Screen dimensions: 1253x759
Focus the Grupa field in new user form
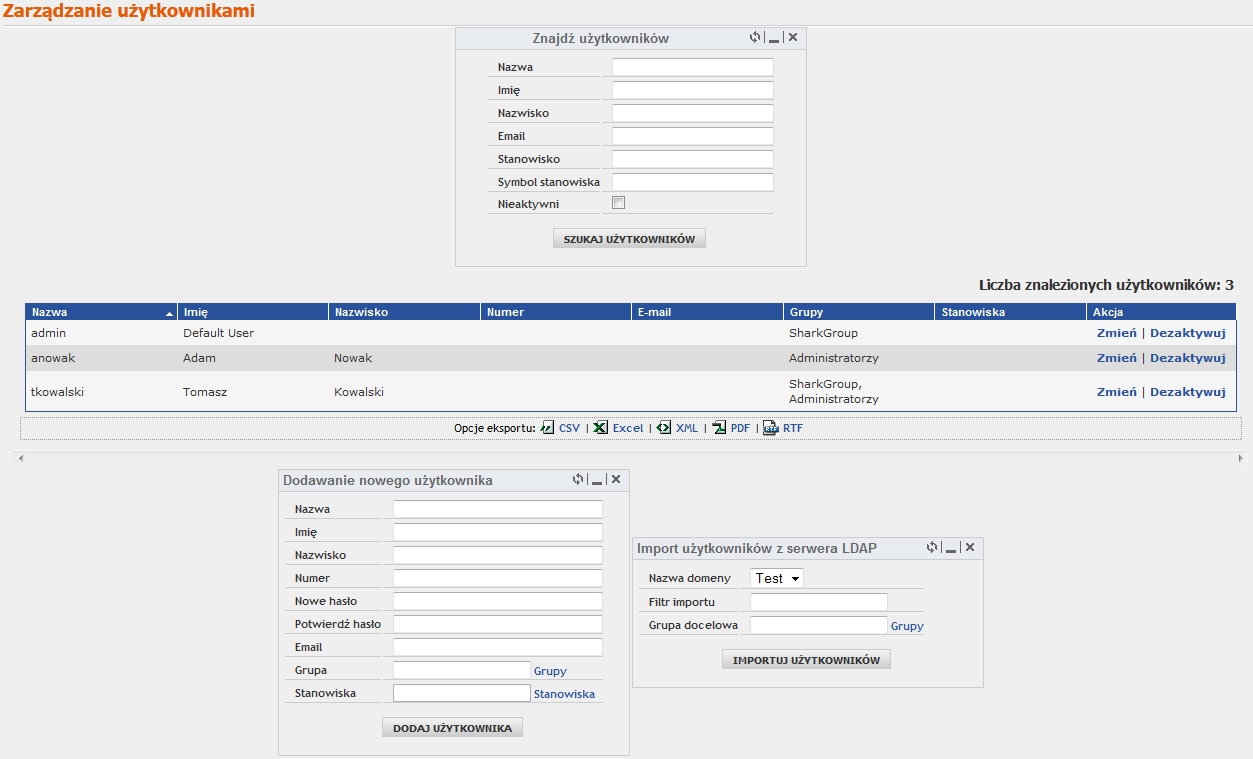[461, 670]
